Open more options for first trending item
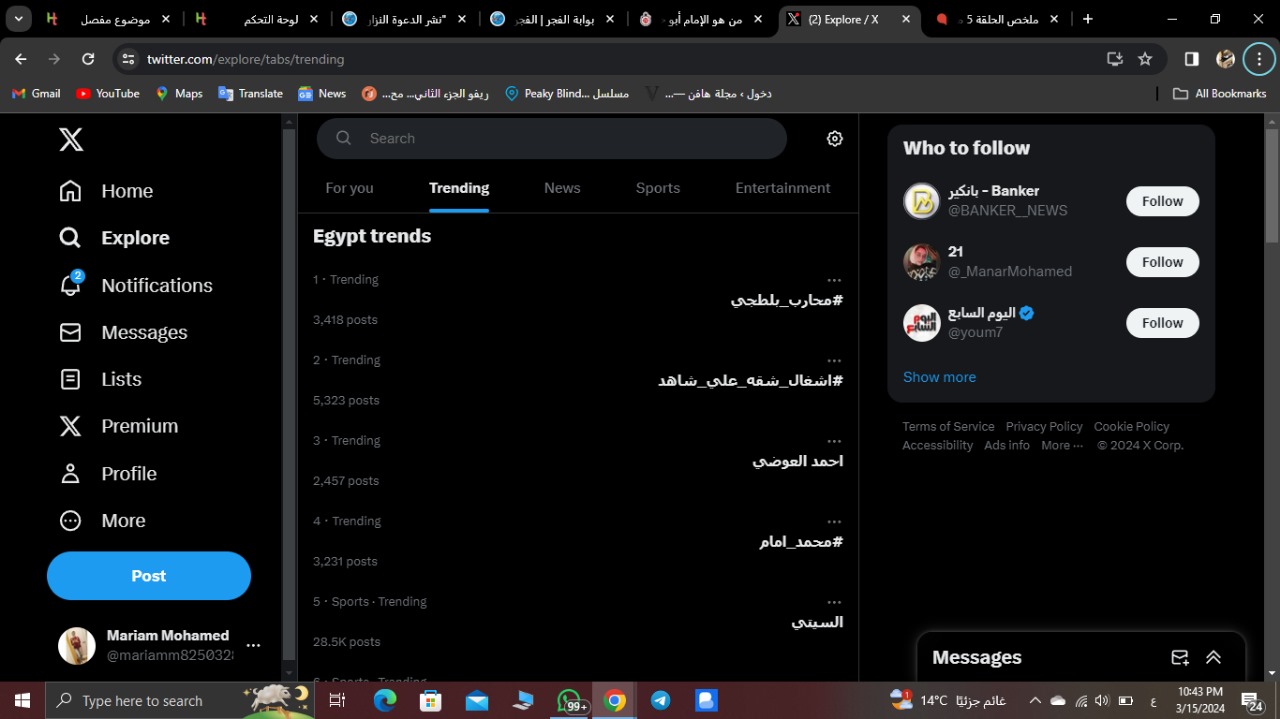The image size is (1280, 719). point(834,280)
